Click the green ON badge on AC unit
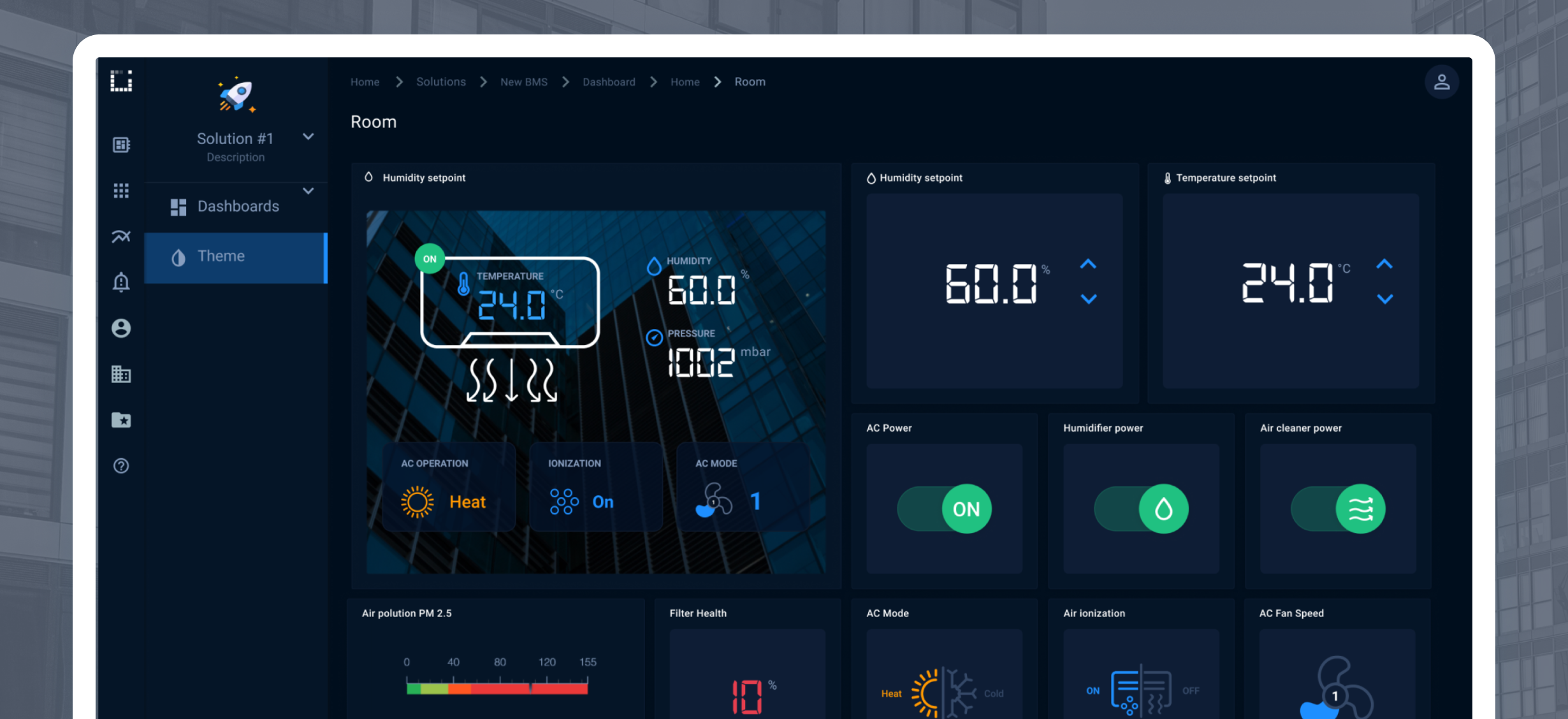 click(430, 259)
